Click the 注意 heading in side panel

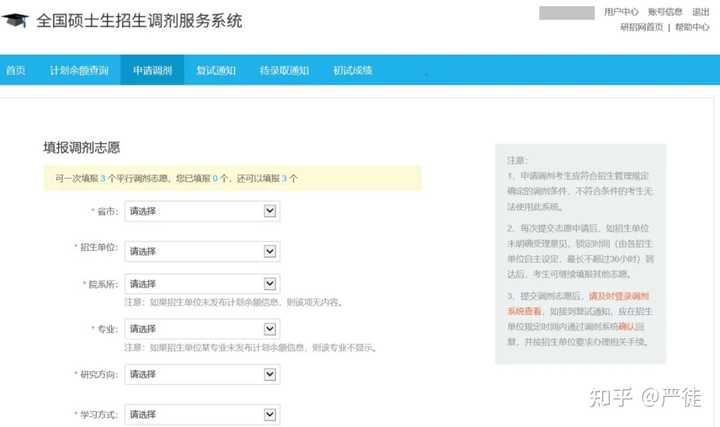[x=518, y=160]
